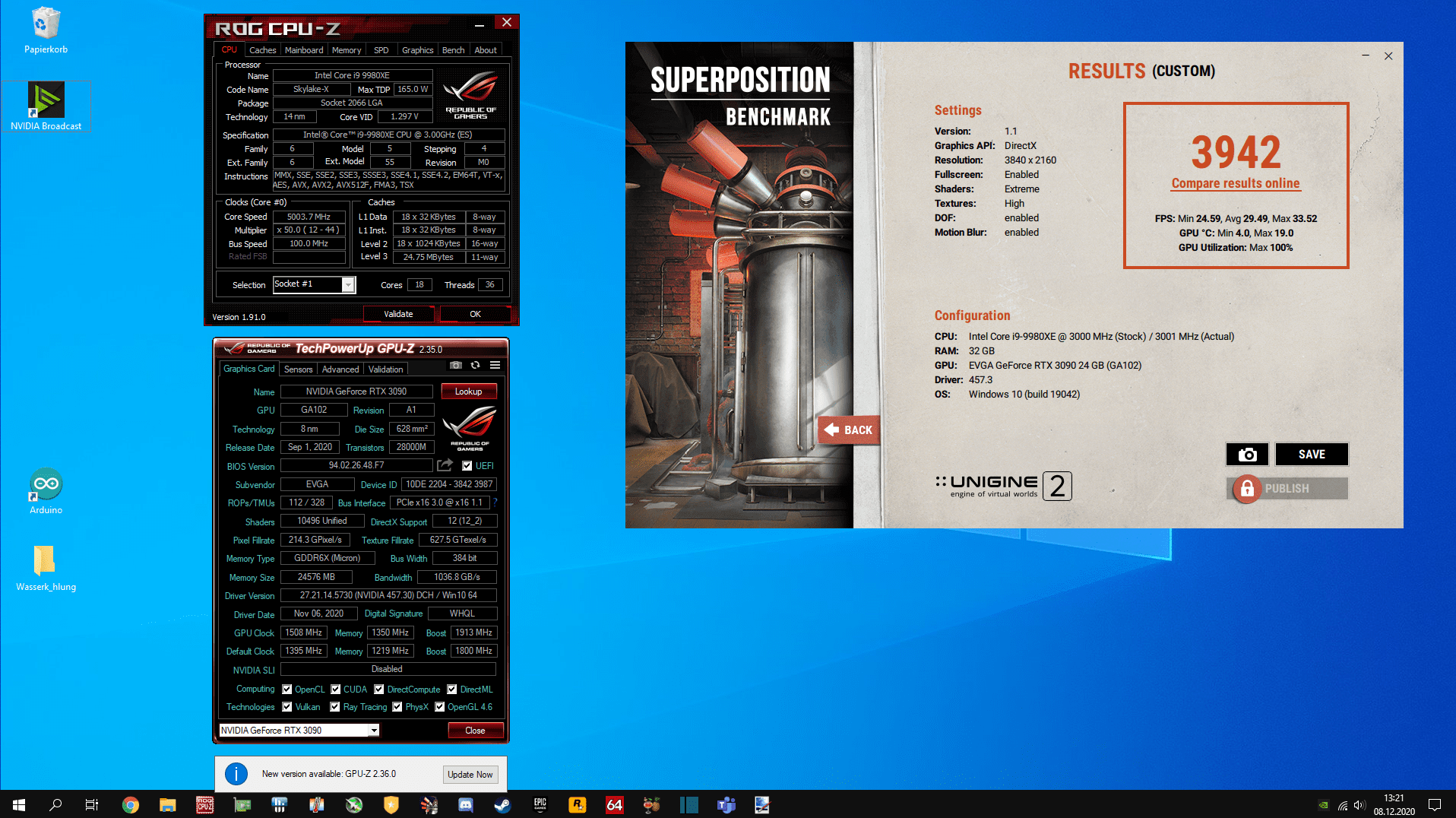Open Epic Games Launcher from the taskbar

(540, 804)
